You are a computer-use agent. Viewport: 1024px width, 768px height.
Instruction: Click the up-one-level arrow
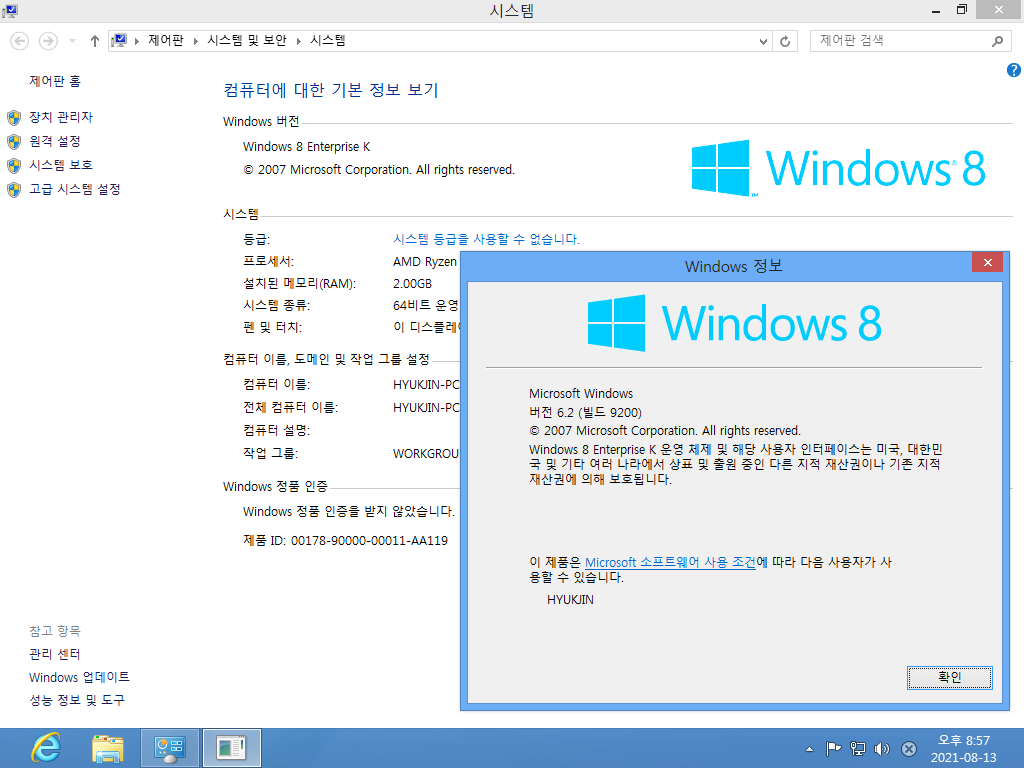tap(95, 41)
